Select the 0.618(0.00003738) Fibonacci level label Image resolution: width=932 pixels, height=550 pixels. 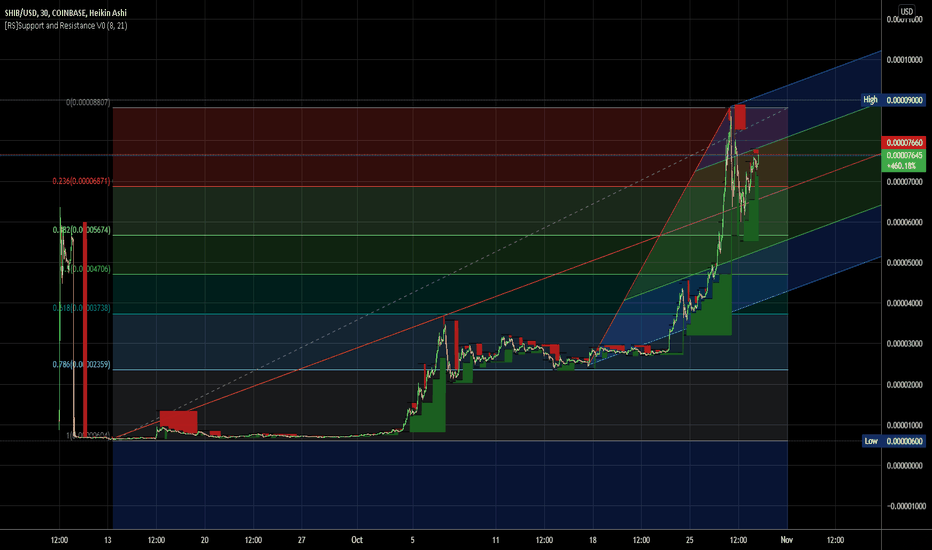81,308
